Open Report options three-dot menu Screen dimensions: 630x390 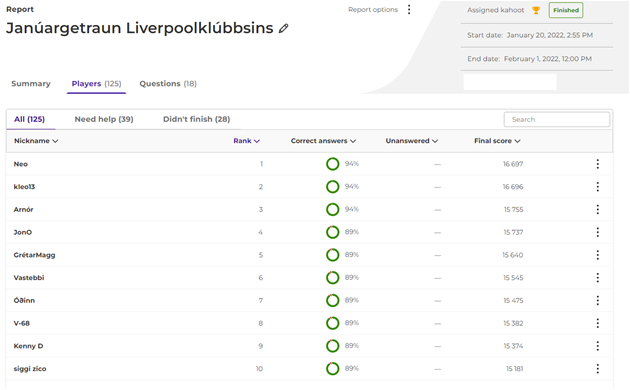tap(409, 10)
